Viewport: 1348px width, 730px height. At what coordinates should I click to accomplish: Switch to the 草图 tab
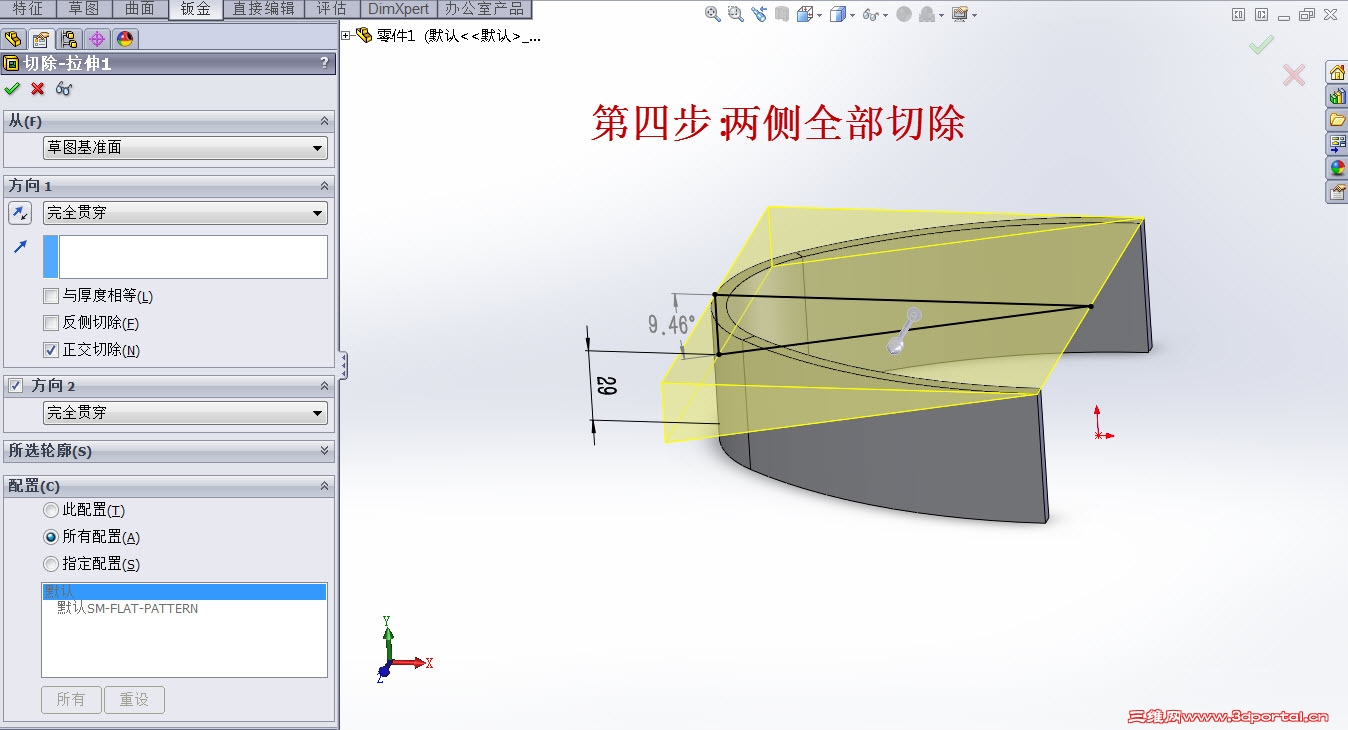coord(84,9)
